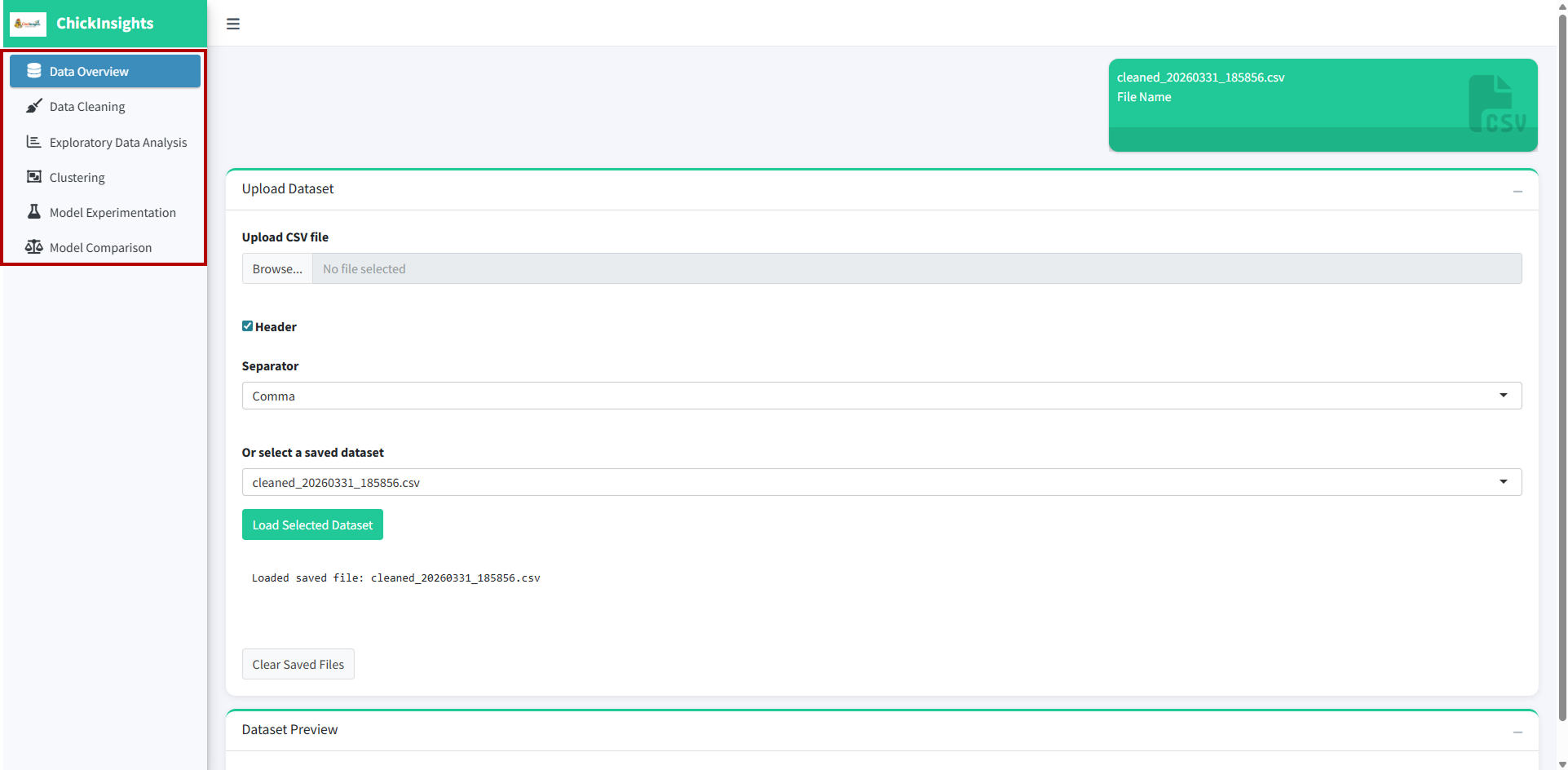Click the Model Experimentation flask icon
This screenshot has width=1568, height=770.
click(x=34, y=212)
